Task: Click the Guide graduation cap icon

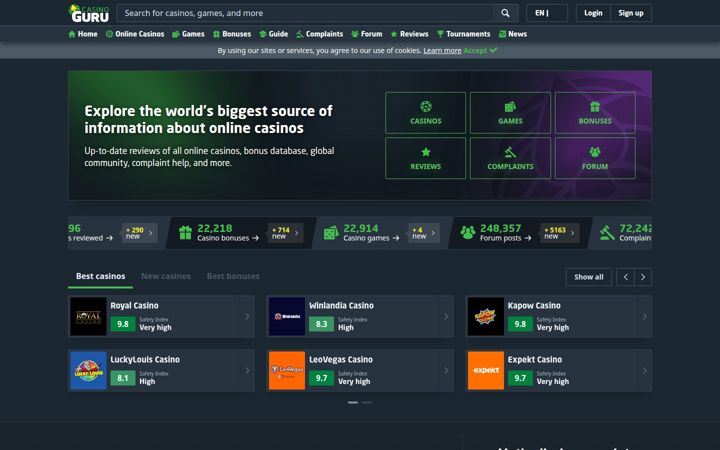Action: pos(263,34)
